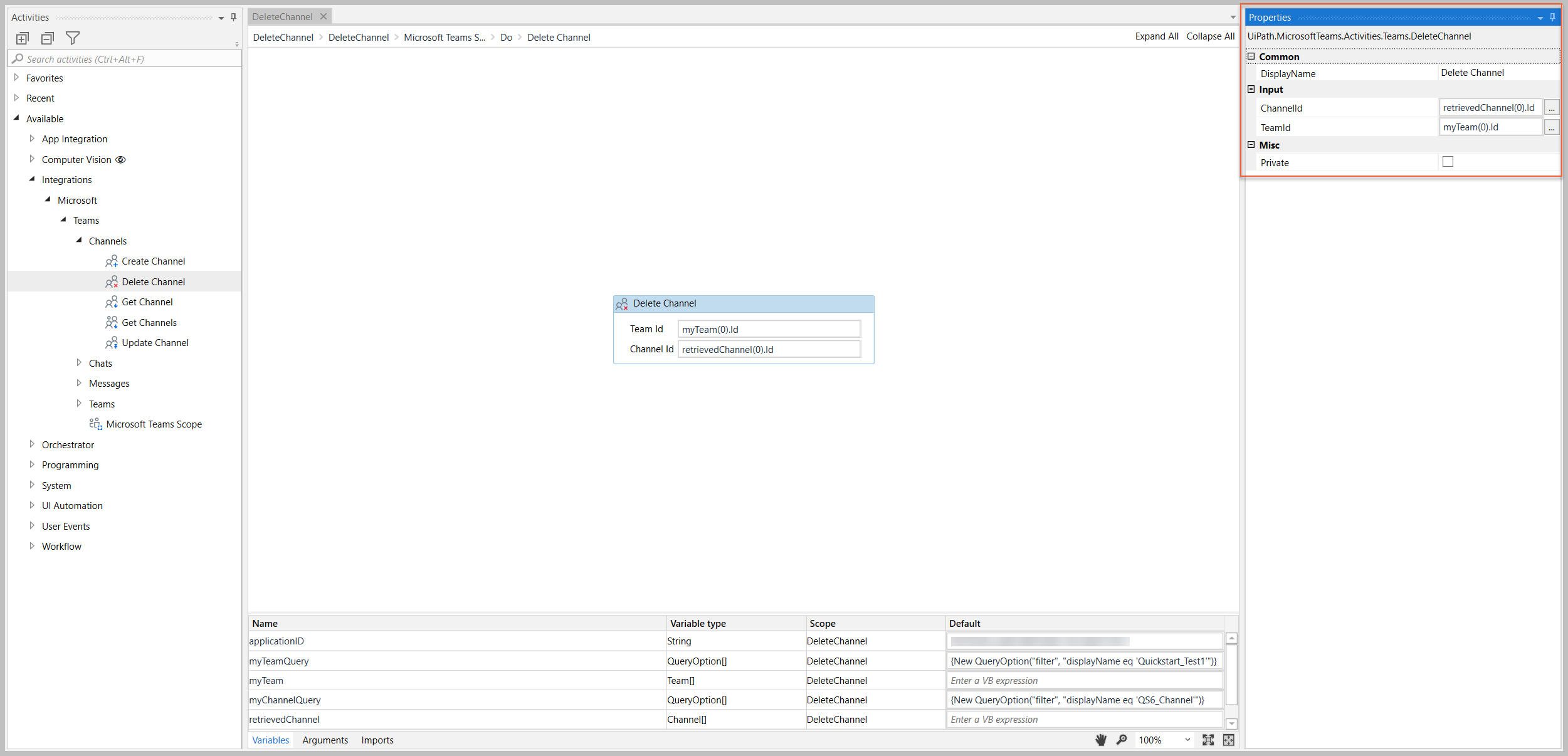Image resolution: width=1568 pixels, height=756 pixels.
Task: Select the Workflow tree item
Action: [61, 547]
